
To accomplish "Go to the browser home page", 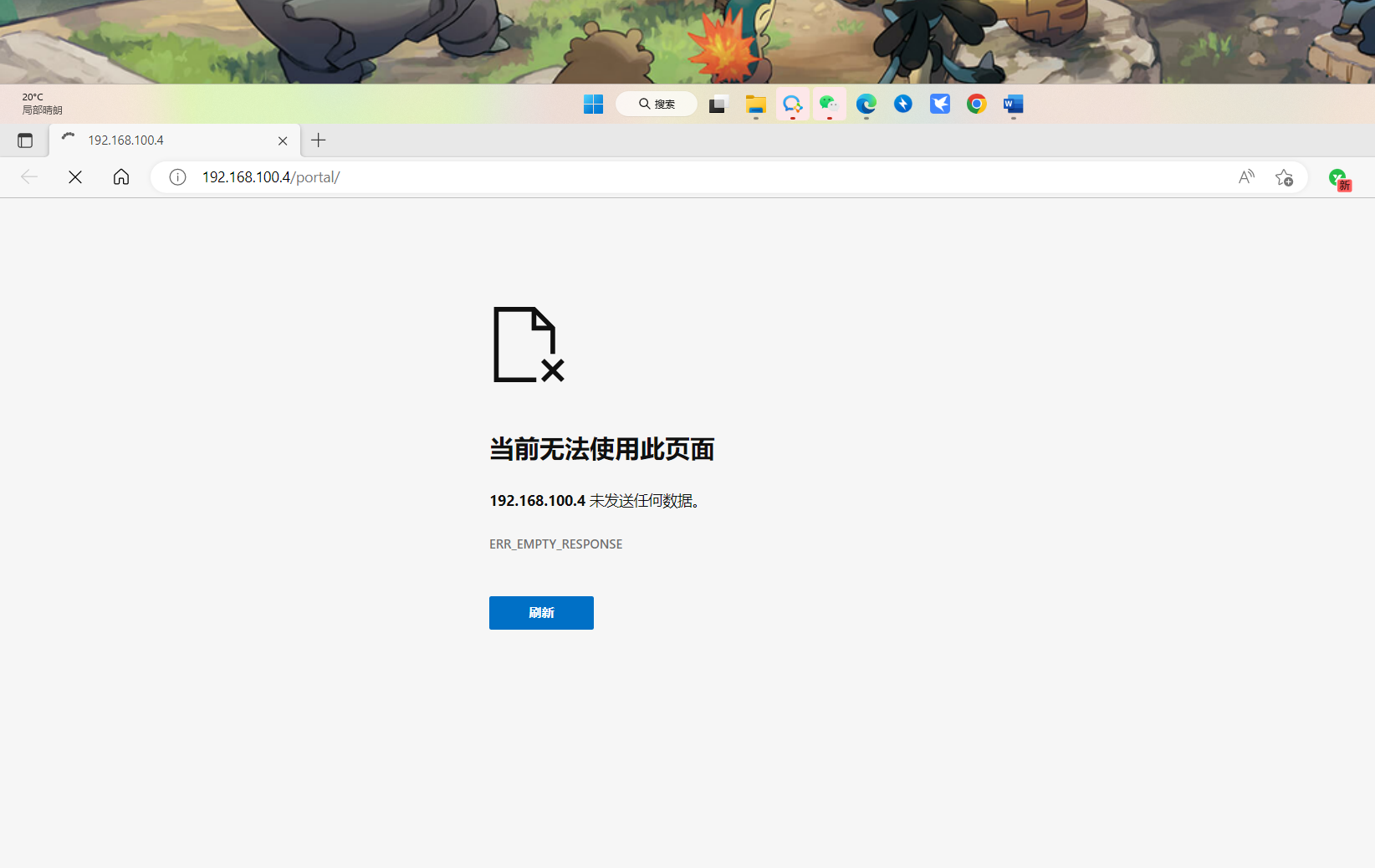I will pyautogui.click(x=121, y=176).
